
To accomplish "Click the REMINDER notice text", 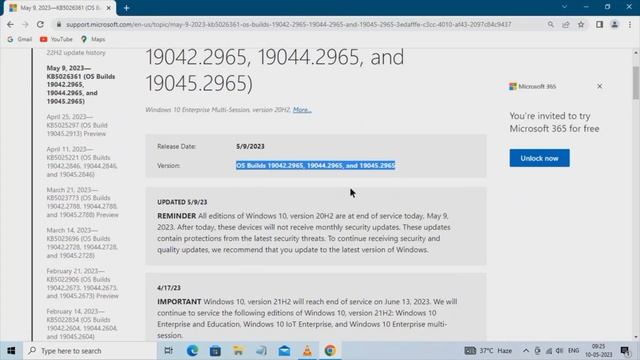I will click(x=304, y=233).
